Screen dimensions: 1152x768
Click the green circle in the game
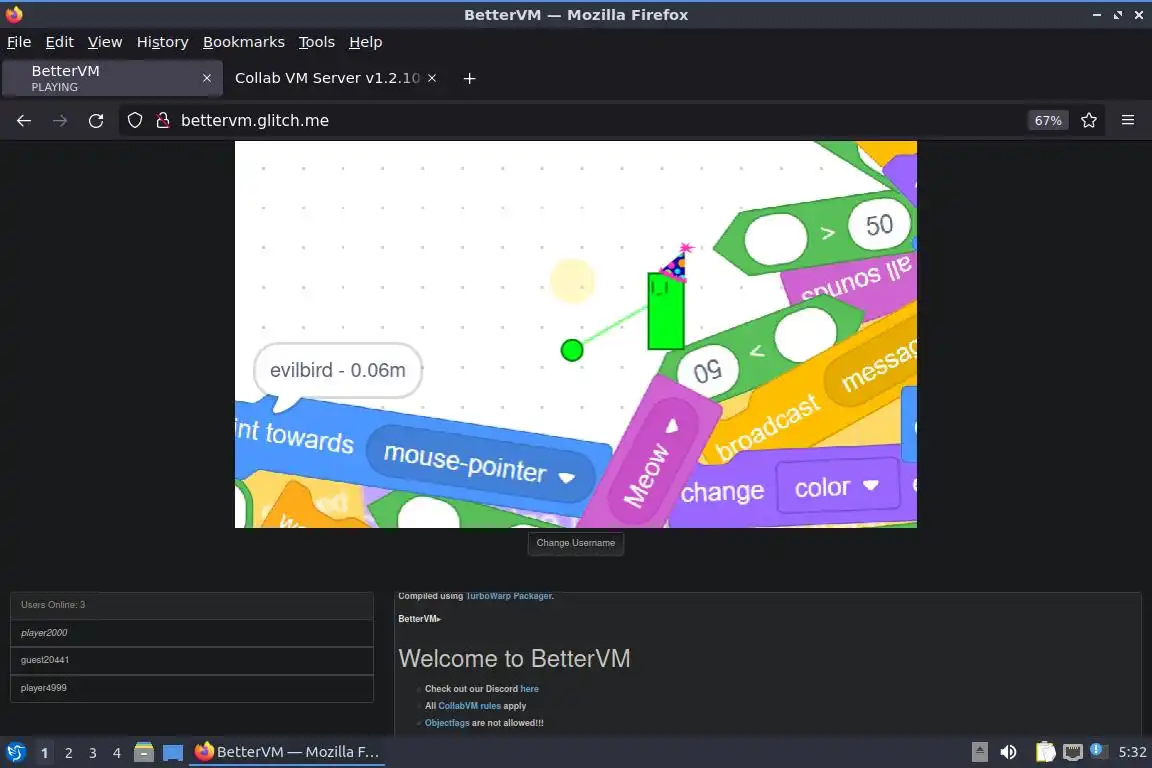point(572,350)
